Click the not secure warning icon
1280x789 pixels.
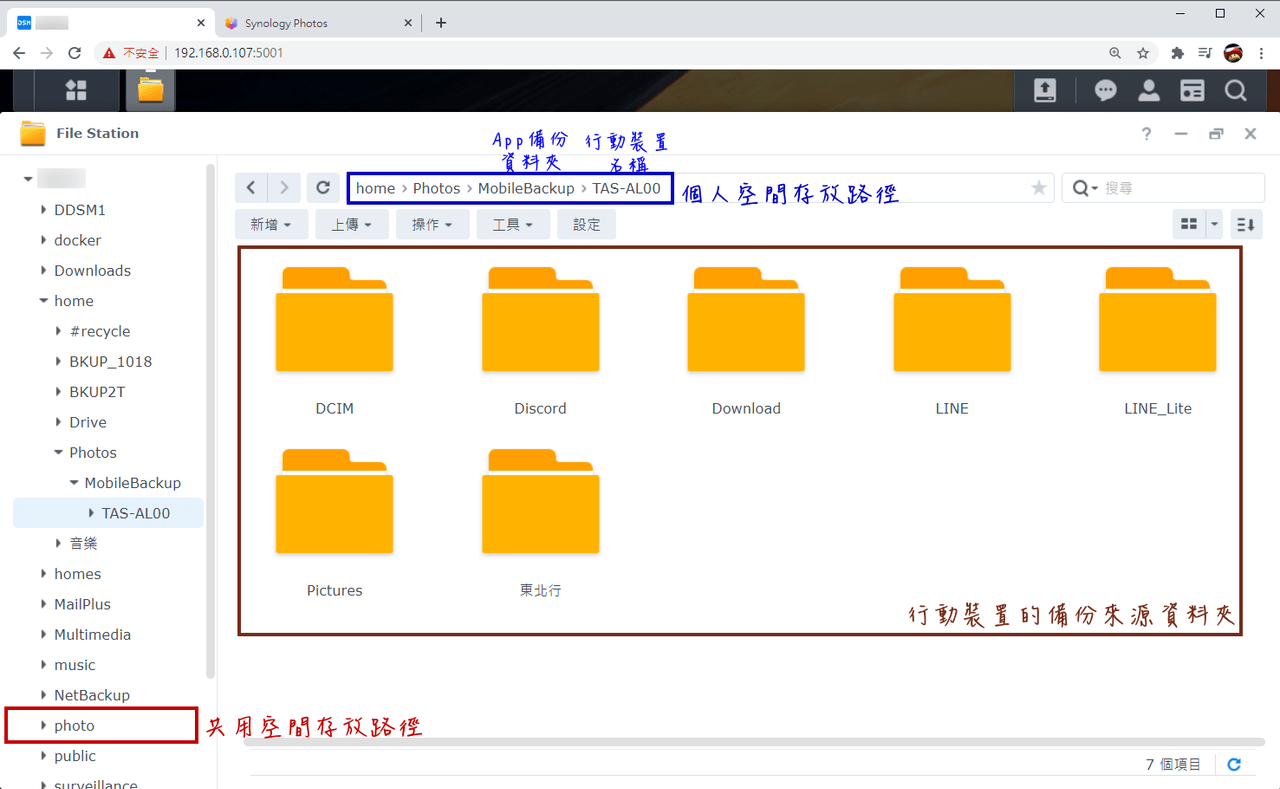tap(109, 53)
